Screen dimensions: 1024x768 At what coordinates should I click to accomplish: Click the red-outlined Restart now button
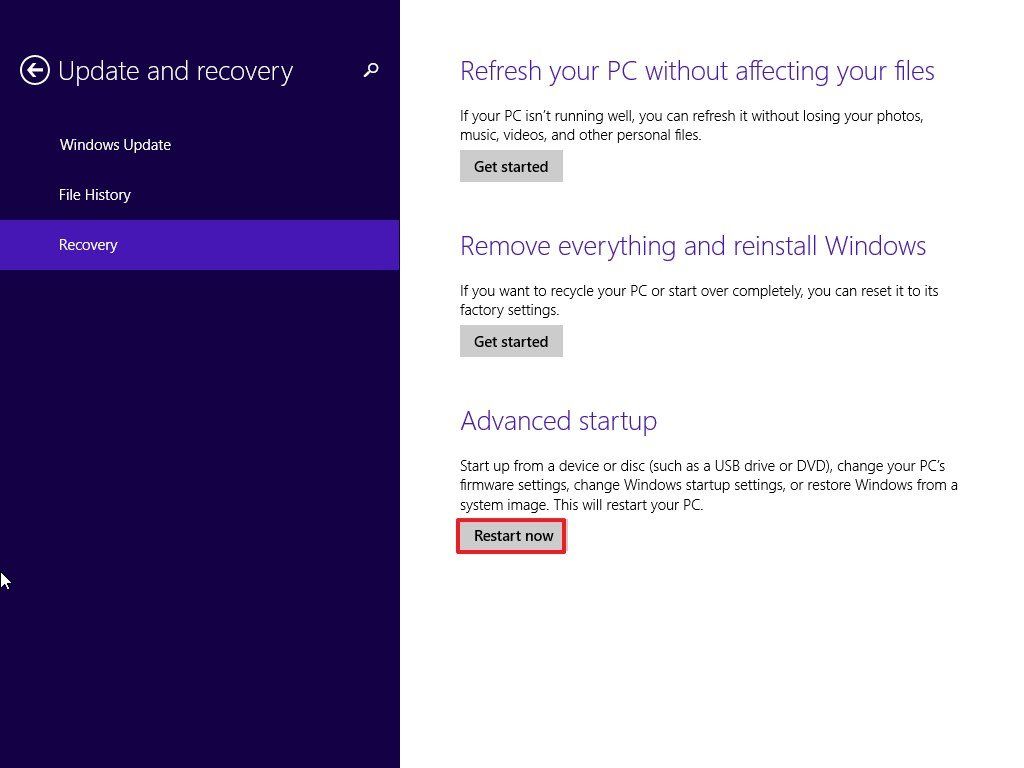pyautogui.click(x=511, y=536)
